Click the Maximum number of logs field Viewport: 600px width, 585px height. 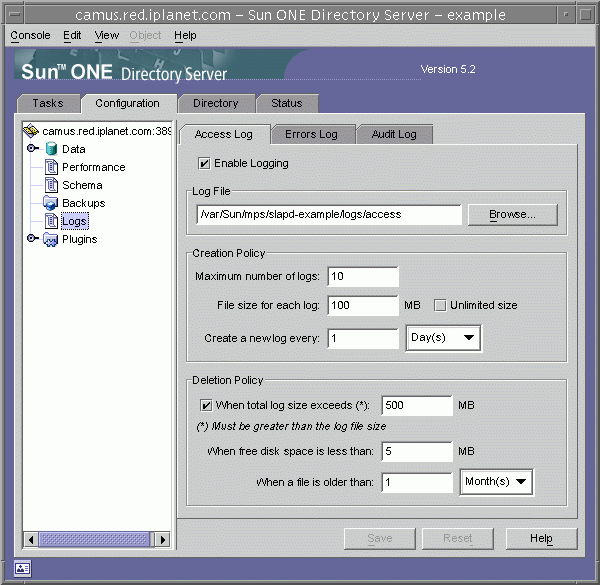pos(363,277)
